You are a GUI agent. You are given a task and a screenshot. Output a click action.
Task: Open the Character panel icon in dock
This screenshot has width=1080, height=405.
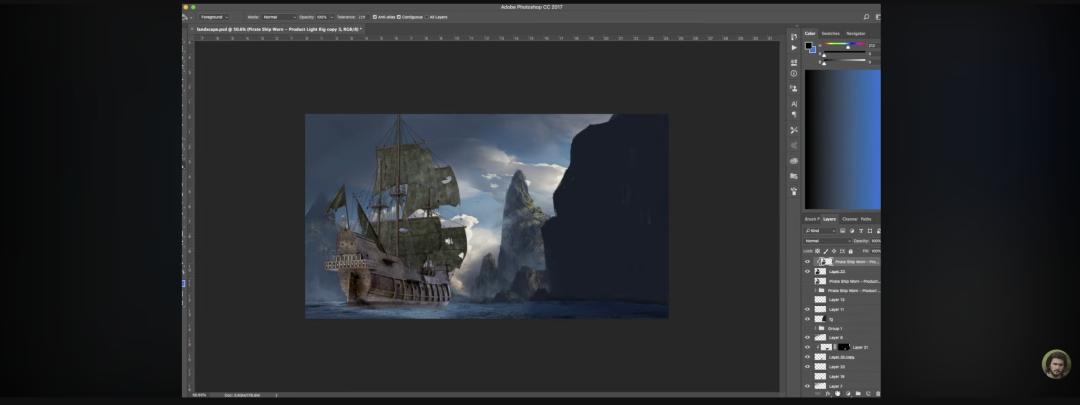[794, 104]
